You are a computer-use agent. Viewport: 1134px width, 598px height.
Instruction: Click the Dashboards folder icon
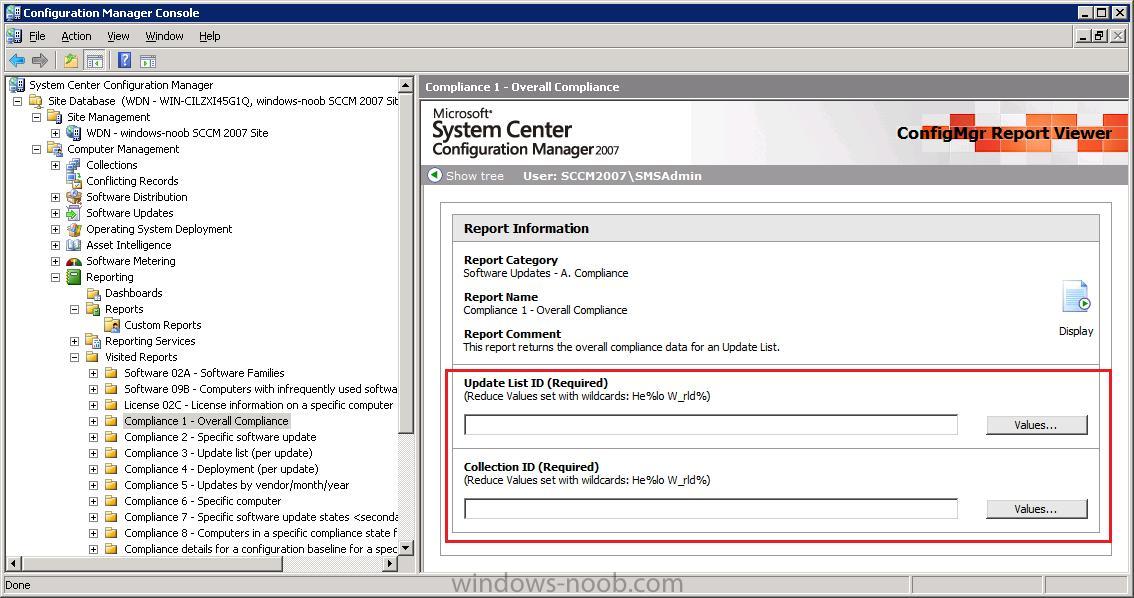point(93,293)
